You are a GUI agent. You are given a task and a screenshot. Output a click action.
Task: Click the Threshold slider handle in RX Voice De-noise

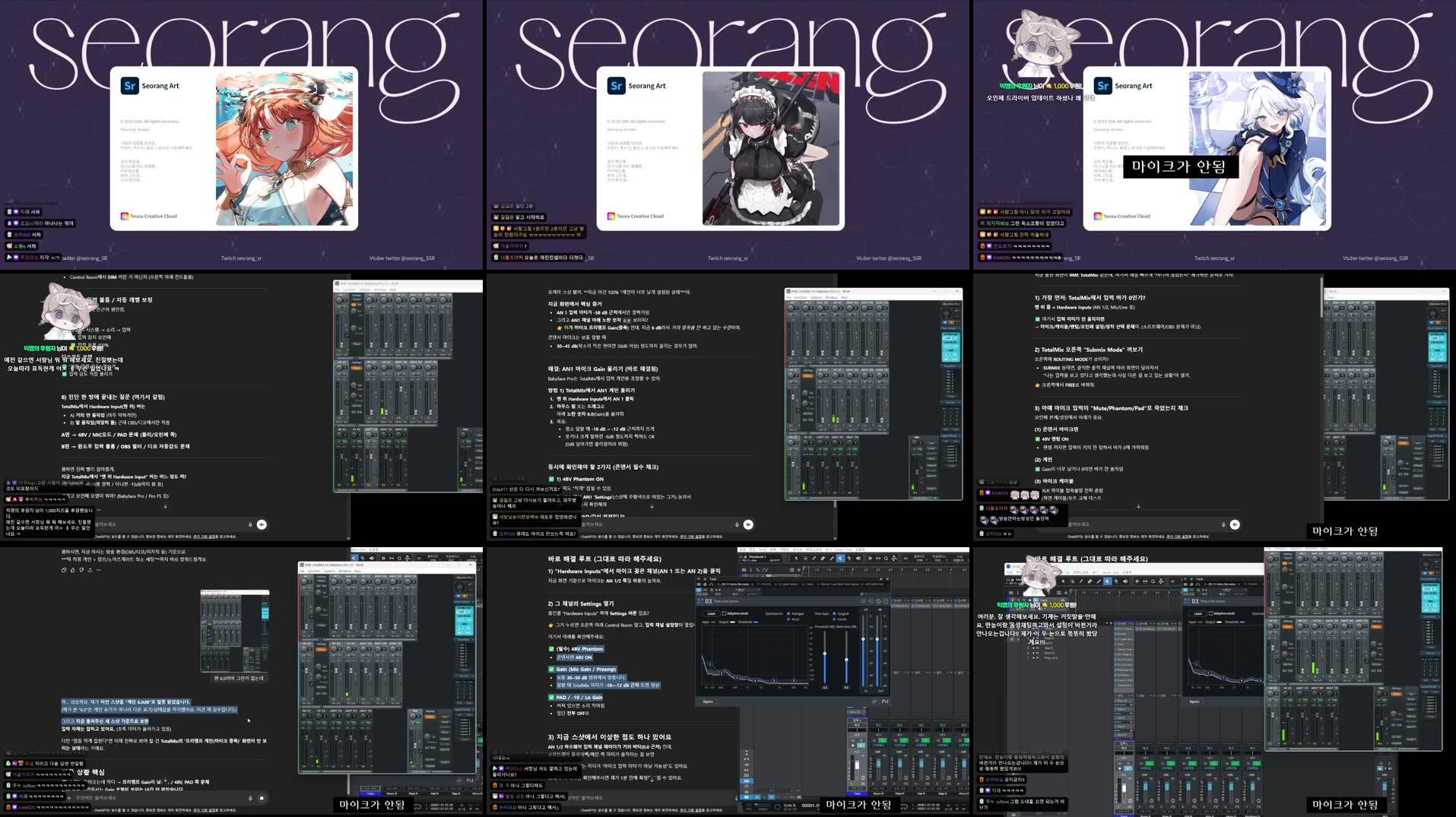click(x=825, y=654)
